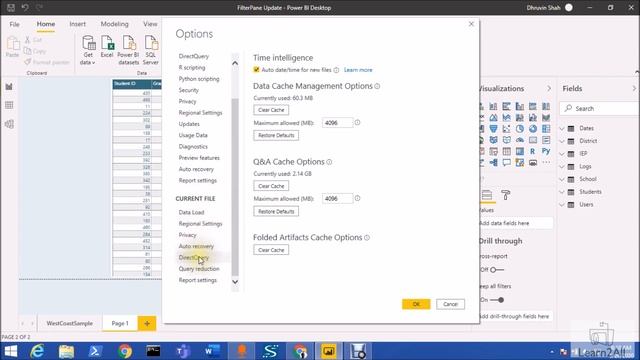Image resolution: width=640 pixels, height=360 pixels.
Task: Expand the Users table in Fields
Action: [562, 204]
